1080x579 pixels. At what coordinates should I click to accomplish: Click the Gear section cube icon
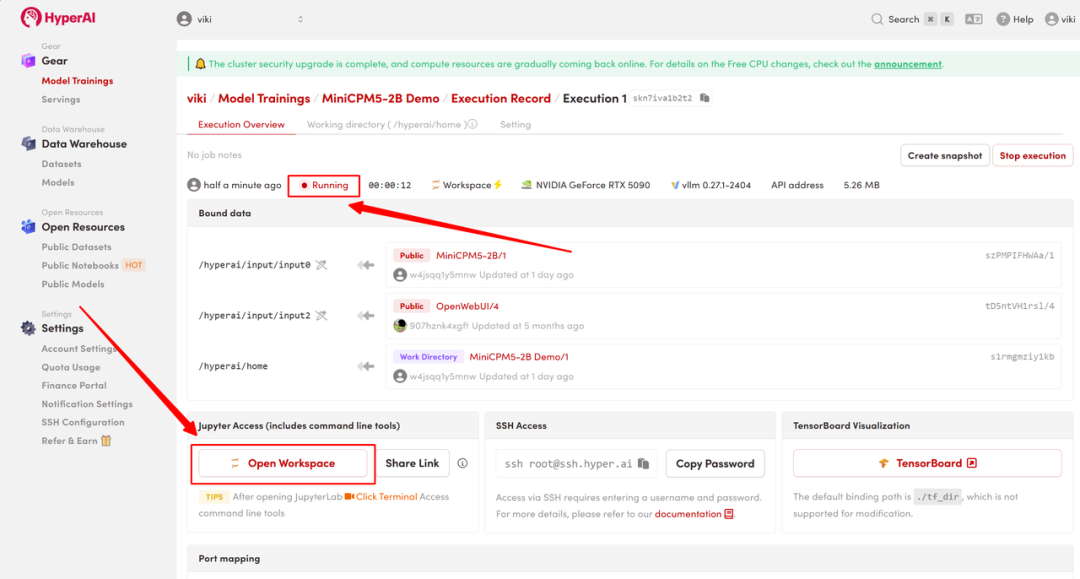point(28,61)
